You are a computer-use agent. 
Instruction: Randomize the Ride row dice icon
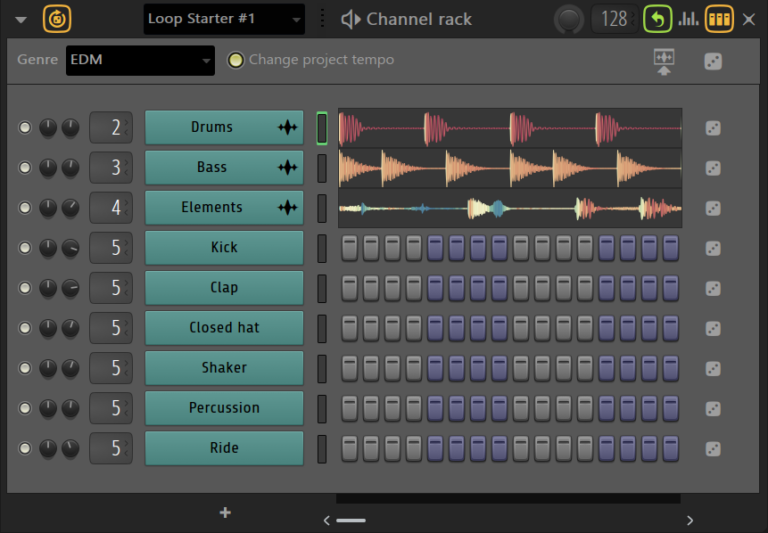tap(713, 449)
